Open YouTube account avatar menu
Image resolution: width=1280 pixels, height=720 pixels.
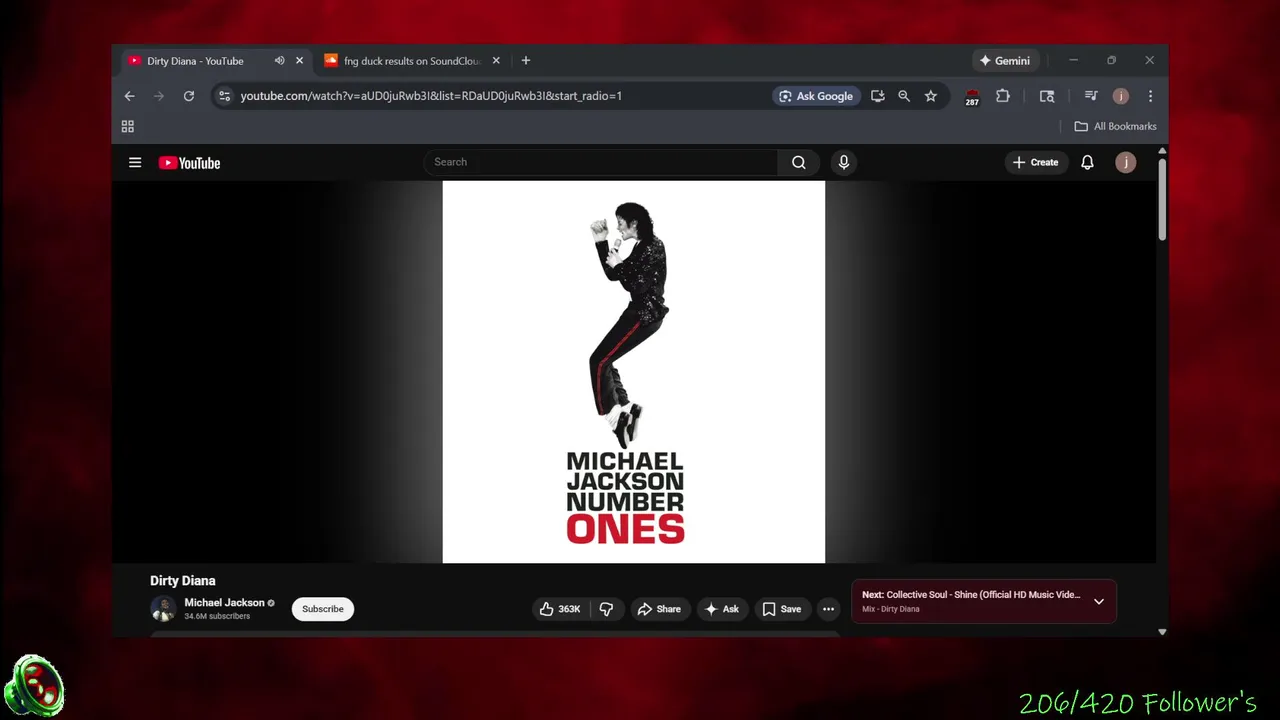coord(1126,162)
